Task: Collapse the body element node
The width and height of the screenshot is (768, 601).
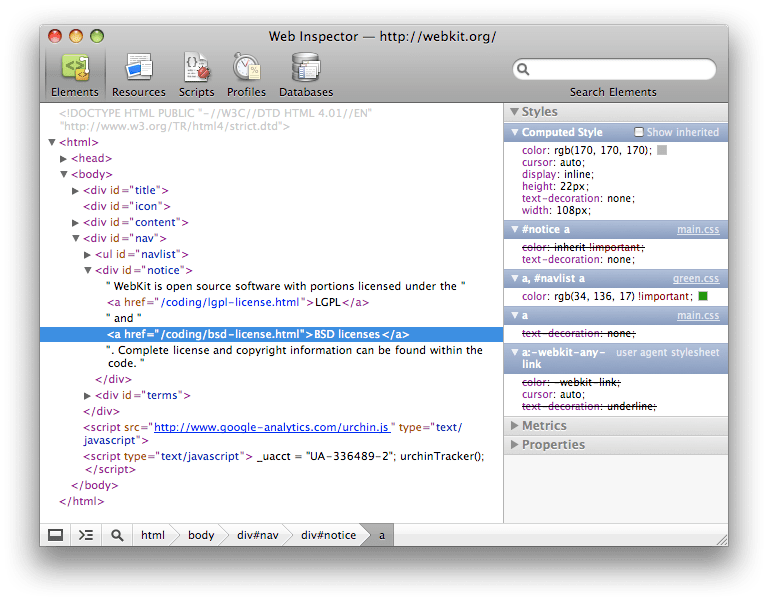Action: point(64,174)
